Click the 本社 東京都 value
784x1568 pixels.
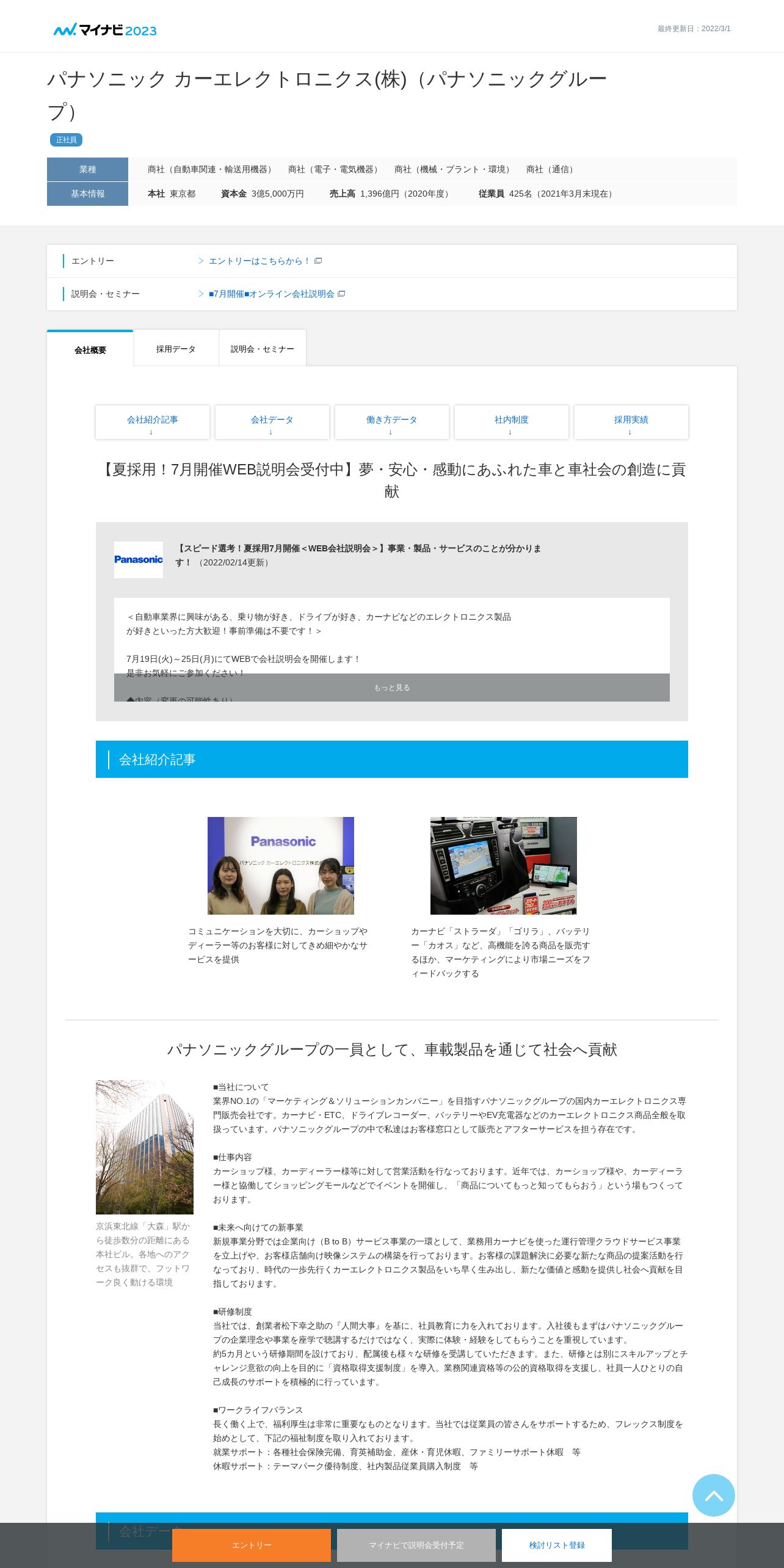point(172,194)
